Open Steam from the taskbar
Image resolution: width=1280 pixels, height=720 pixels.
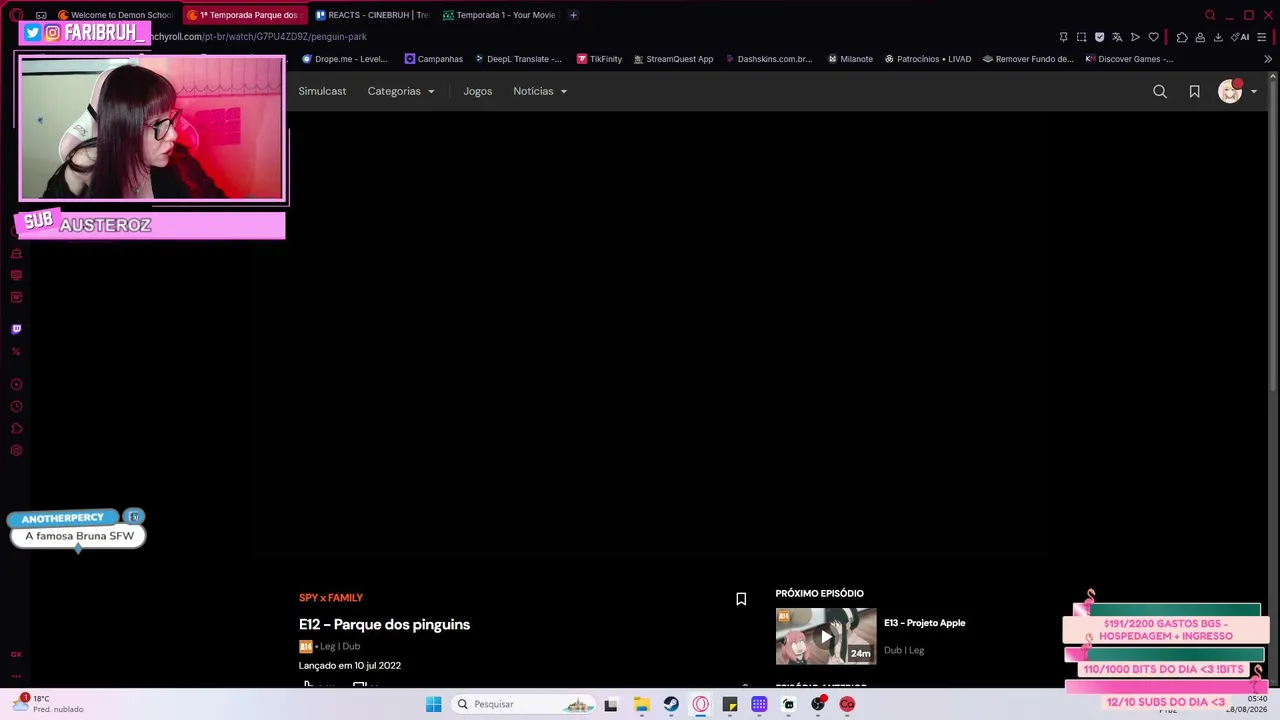[671, 704]
